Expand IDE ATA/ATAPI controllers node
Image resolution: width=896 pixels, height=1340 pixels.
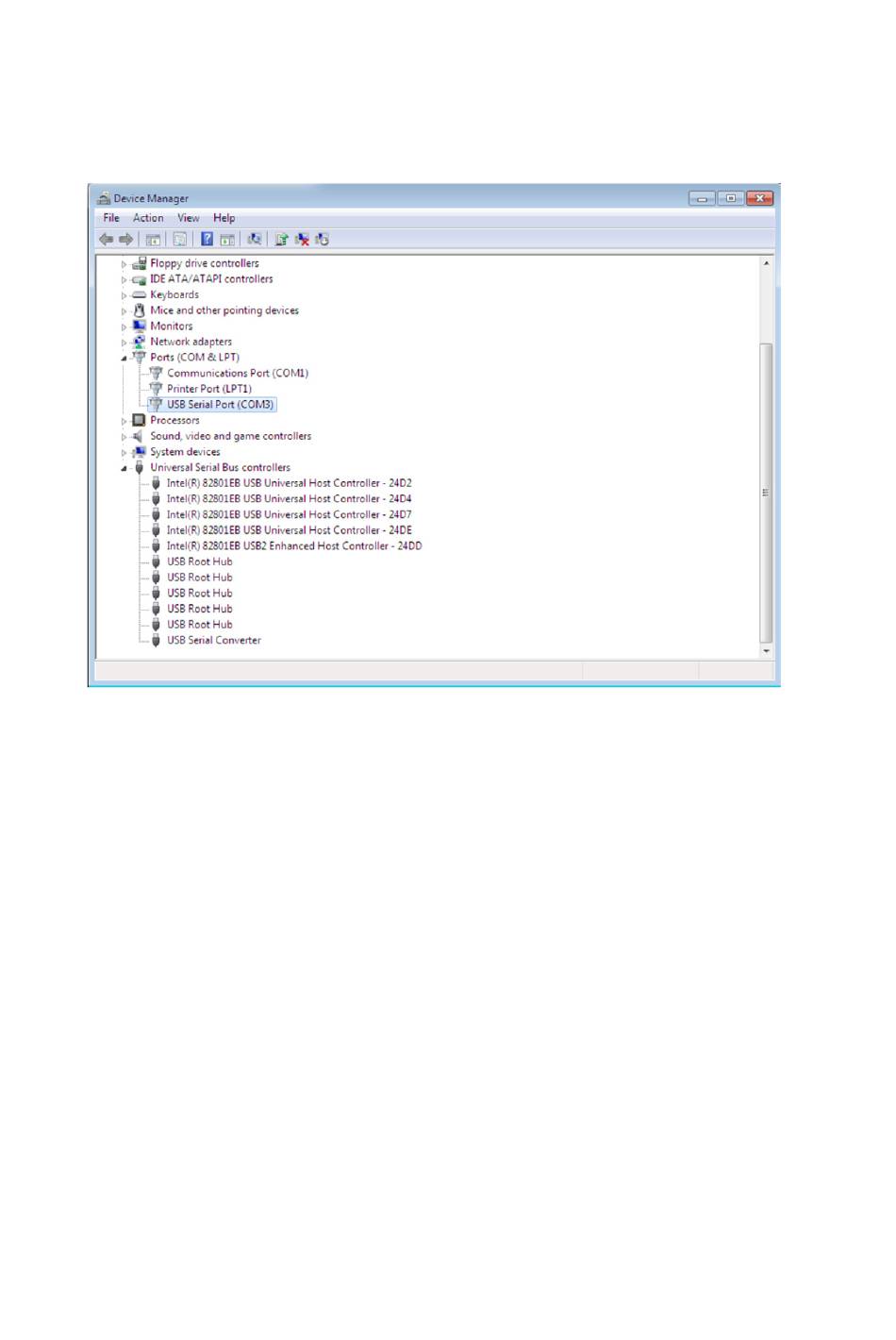click(124, 280)
